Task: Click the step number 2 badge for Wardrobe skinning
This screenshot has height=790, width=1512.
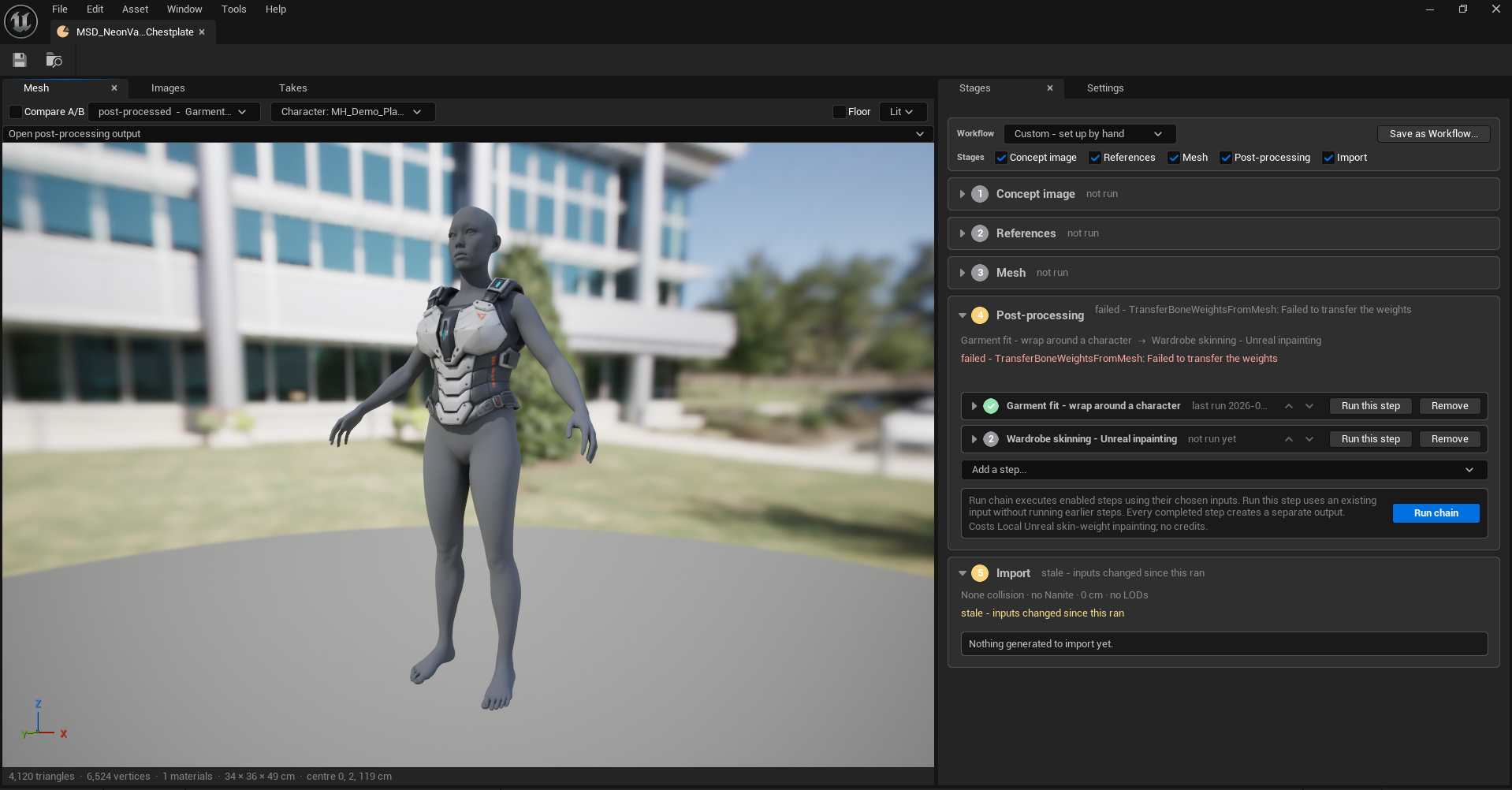Action: [x=991, y=439]
